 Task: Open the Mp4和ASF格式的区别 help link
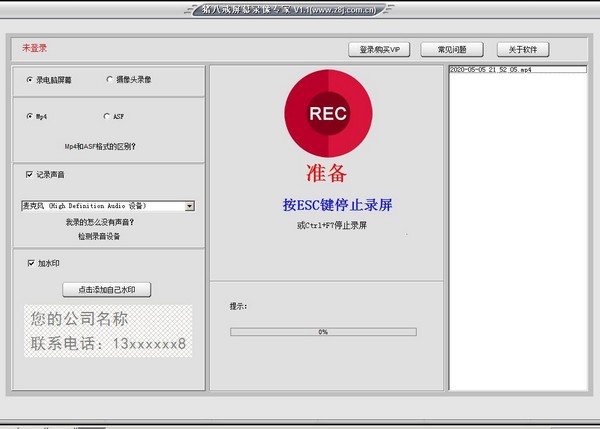[x=106, y=145]
